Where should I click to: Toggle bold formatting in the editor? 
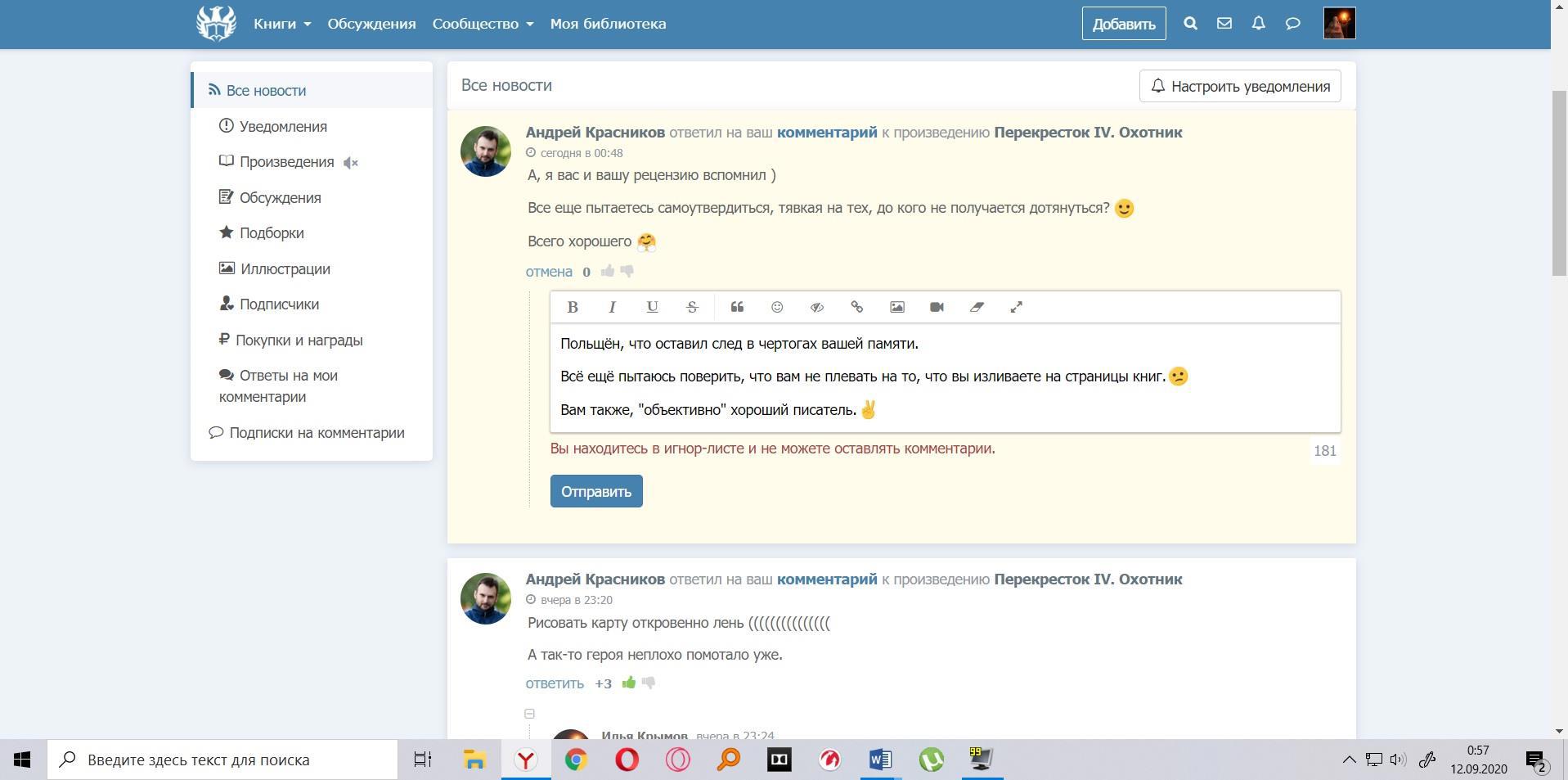573,307
